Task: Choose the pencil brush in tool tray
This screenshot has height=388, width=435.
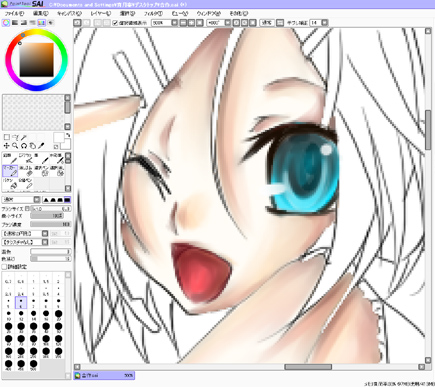Action: [10, 159]
